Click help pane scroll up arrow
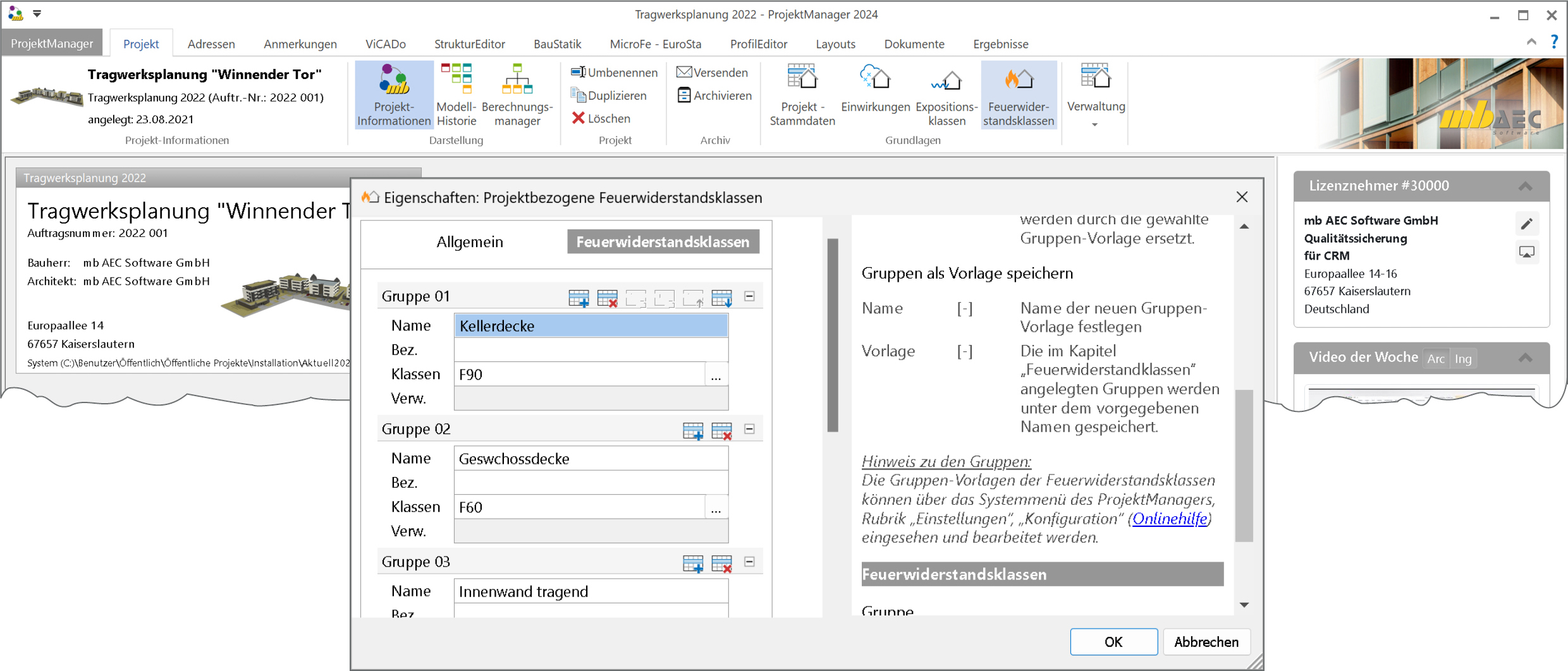The height and width of the screenshot is (671, 1568). point(1244,226)
